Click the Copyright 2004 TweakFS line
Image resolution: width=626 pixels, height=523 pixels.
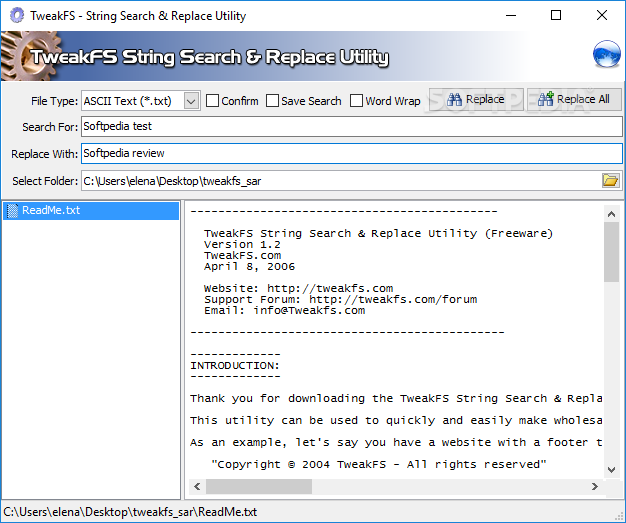pyautogui.click(x=378, y=464)
